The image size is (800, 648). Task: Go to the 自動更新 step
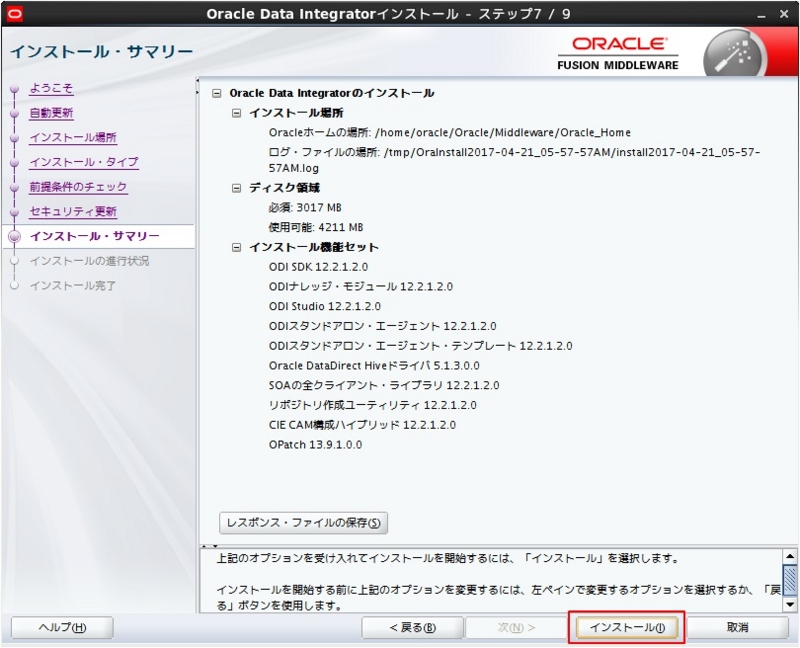tap(51, 113)
